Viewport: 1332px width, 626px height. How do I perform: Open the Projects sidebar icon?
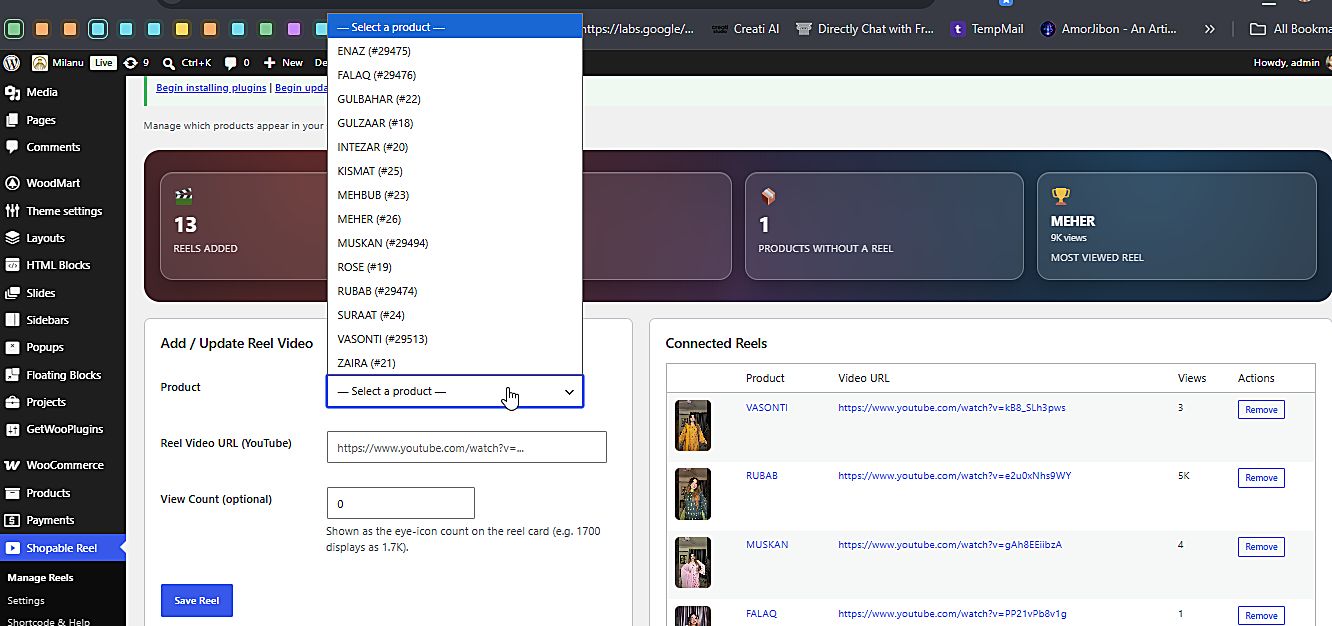[x=12, y=402]
